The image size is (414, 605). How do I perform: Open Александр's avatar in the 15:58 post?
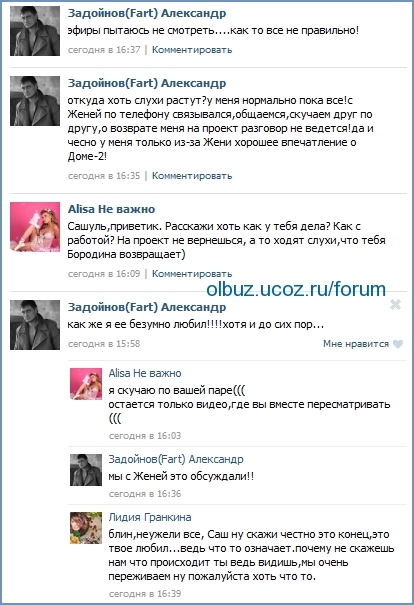[35, 325]
